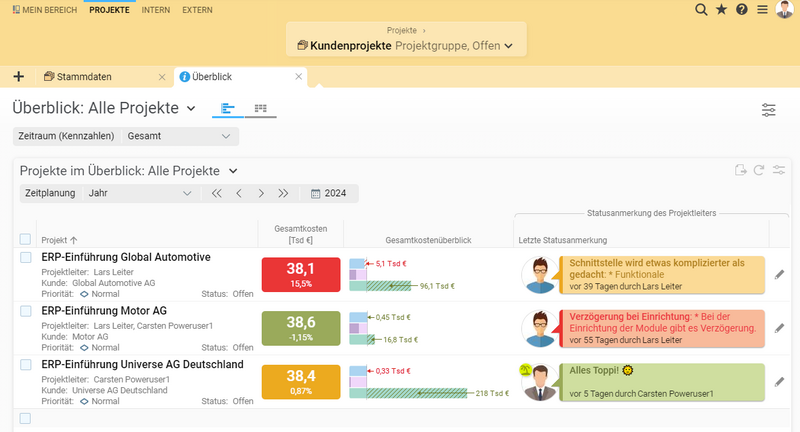Open the Zeitplanung Jahr dropdown
The width and height of the screenshot is (800, 432).
[x=139, y=193]
